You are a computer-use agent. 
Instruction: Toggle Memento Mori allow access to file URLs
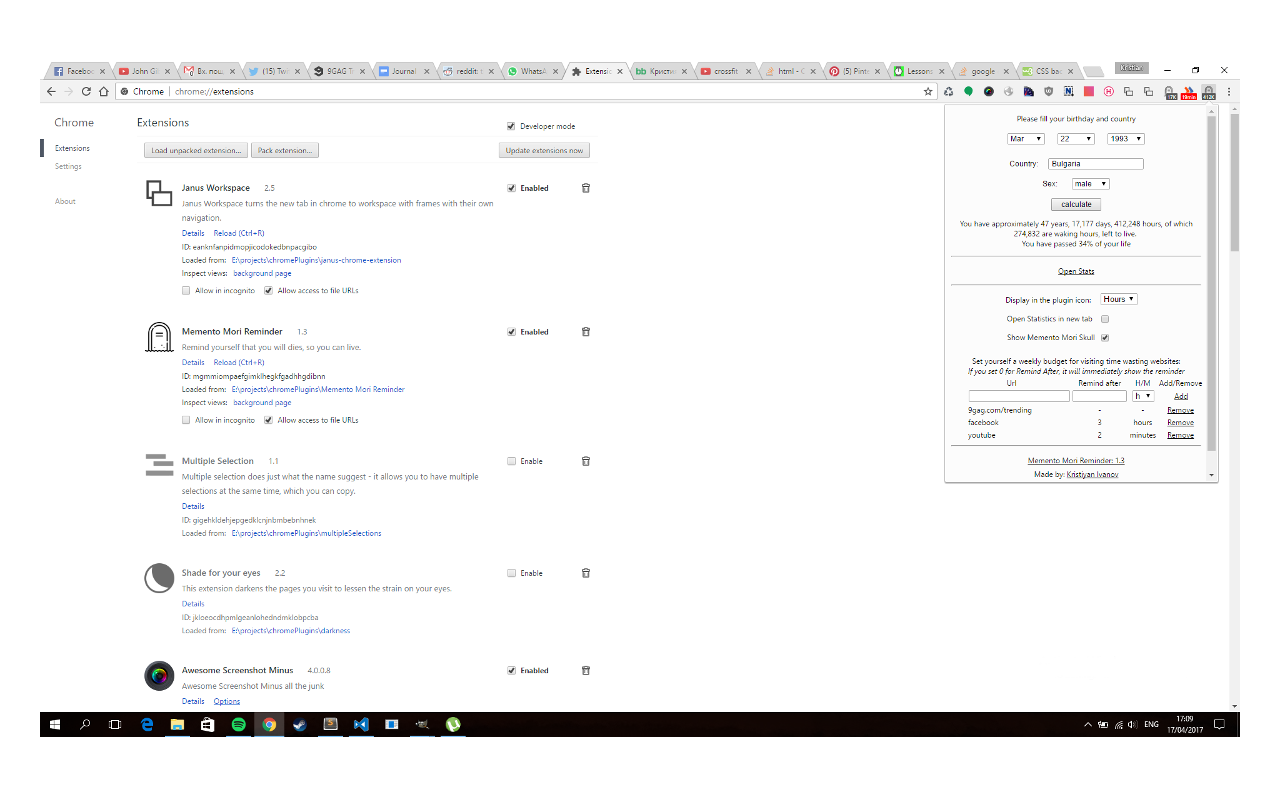point(268,421)
